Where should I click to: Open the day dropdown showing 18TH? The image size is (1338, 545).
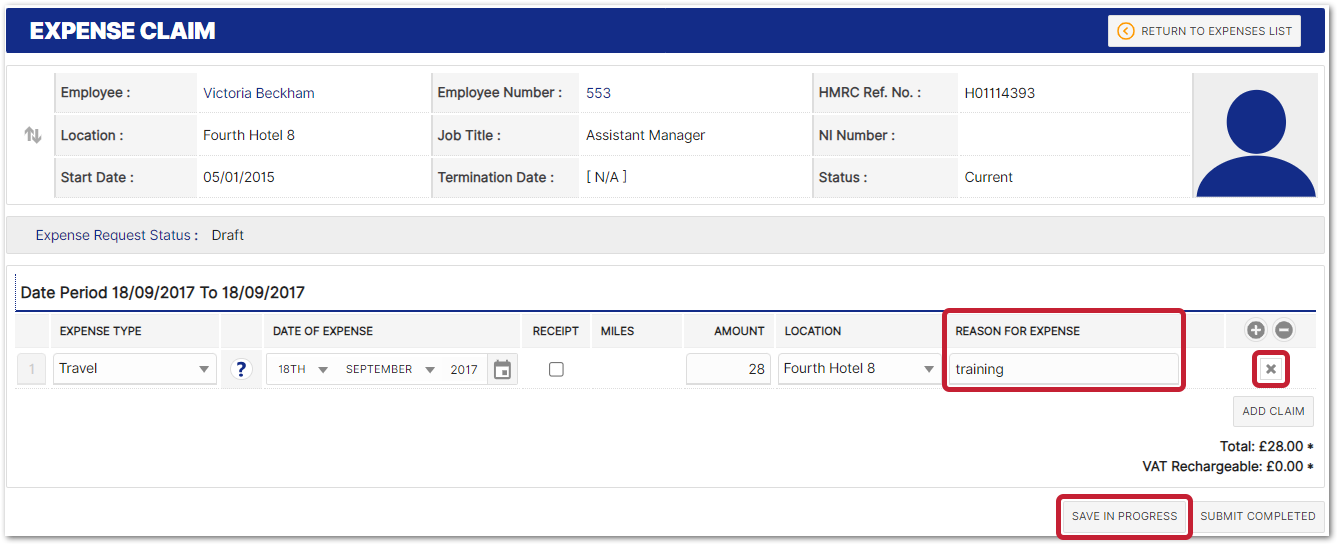(303, 369)
